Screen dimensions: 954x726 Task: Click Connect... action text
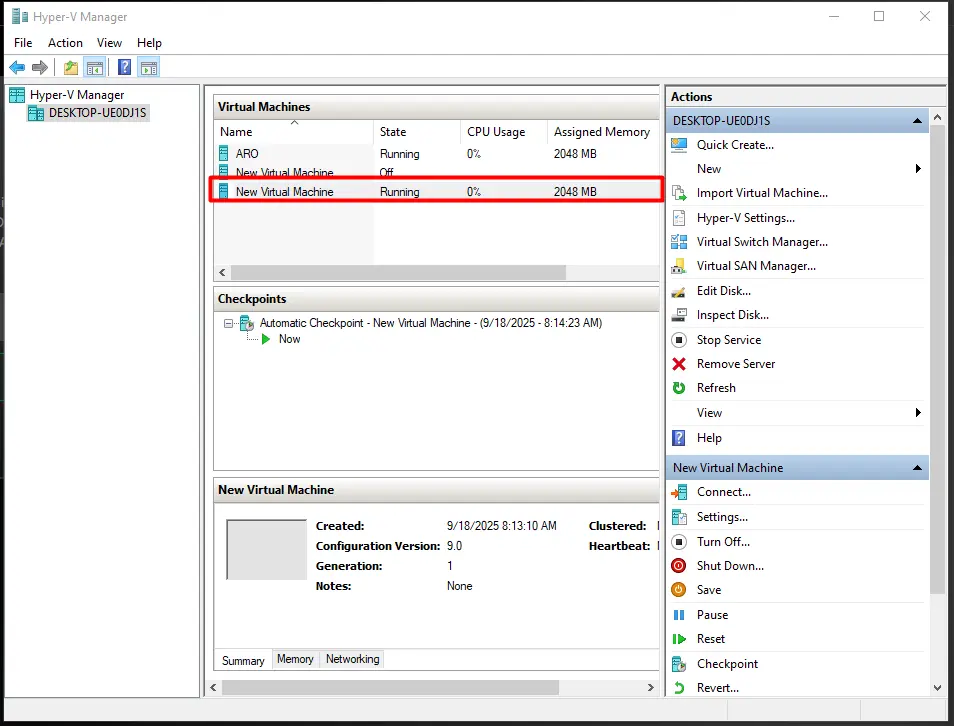pyautogui.click(x=723, y=492)
